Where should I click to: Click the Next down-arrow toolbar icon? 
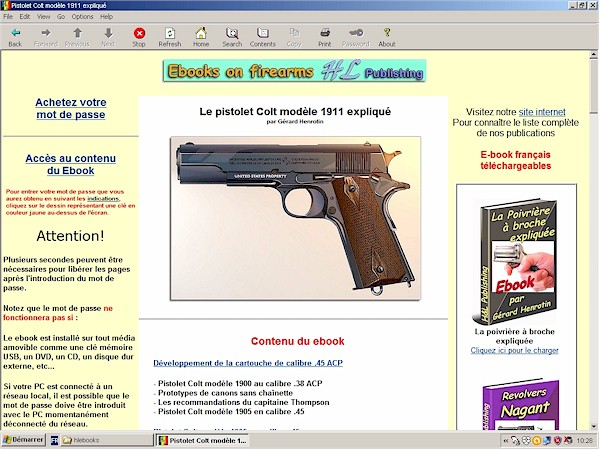108,33
